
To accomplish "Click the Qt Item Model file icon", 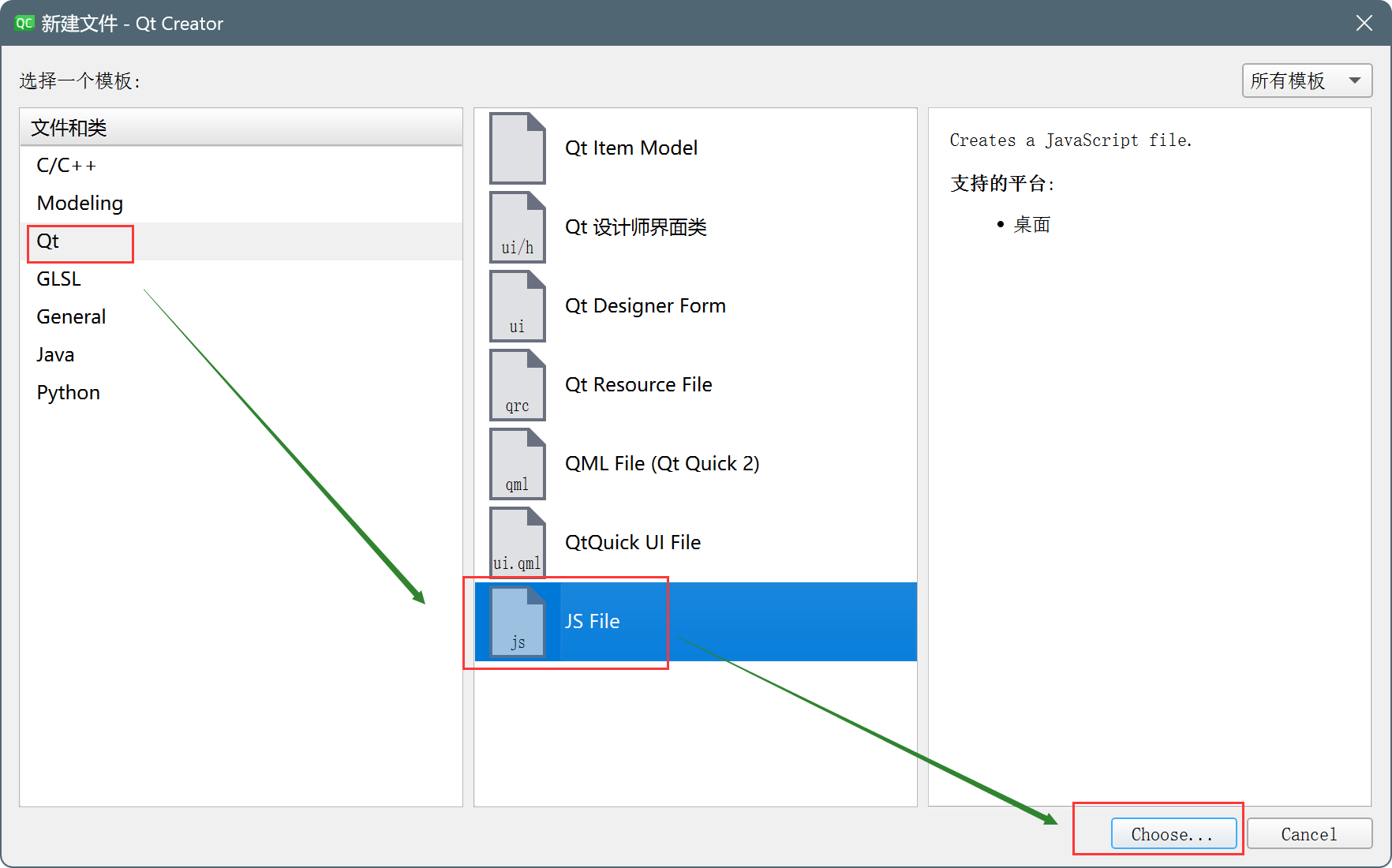I will (x=517, y=148).
